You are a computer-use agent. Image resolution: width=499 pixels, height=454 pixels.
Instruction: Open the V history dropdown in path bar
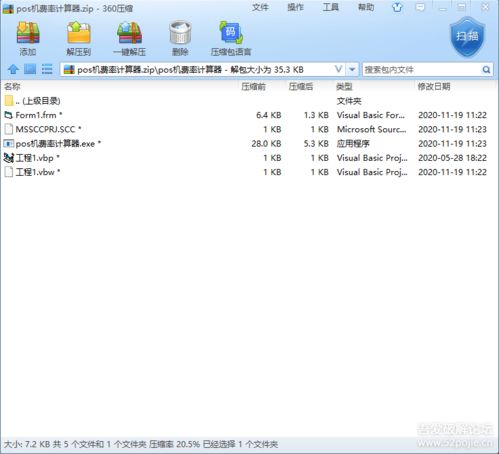[339, 69]
